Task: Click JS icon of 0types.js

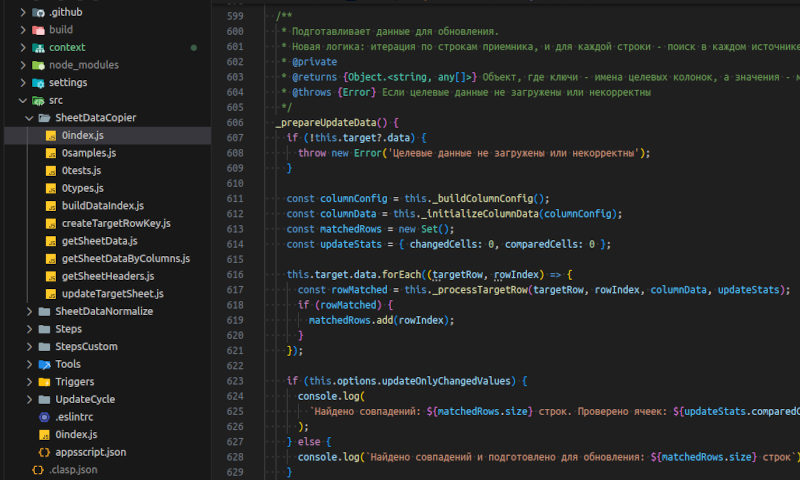Action: tap(51, 188)
